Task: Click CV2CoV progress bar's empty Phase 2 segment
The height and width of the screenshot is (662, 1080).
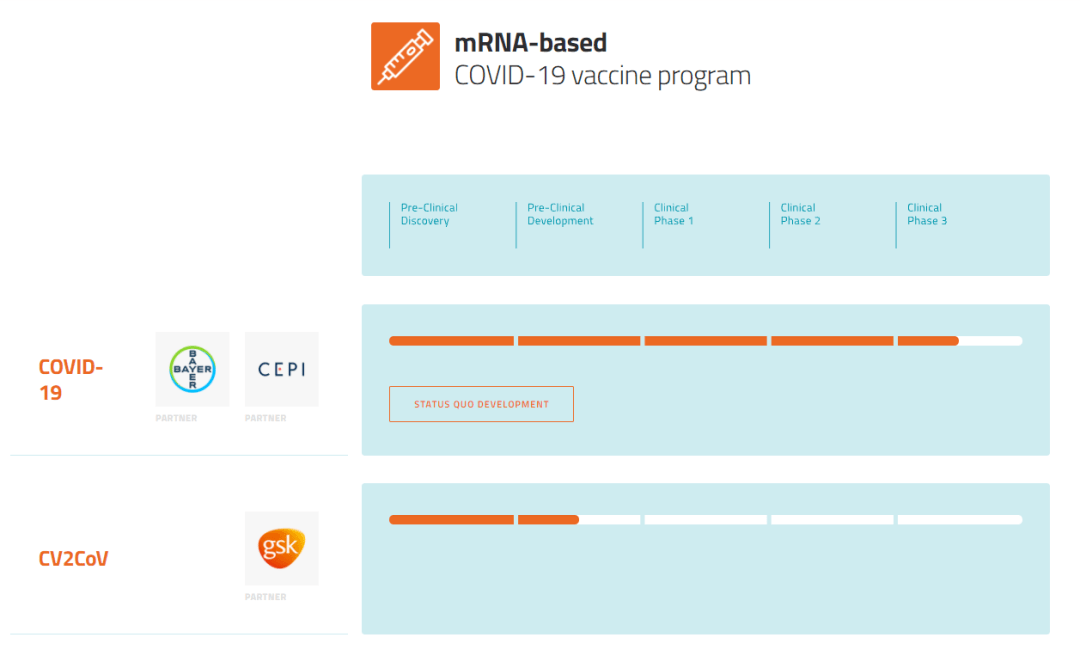Action: pyautogui.click(x=833, y=520)
